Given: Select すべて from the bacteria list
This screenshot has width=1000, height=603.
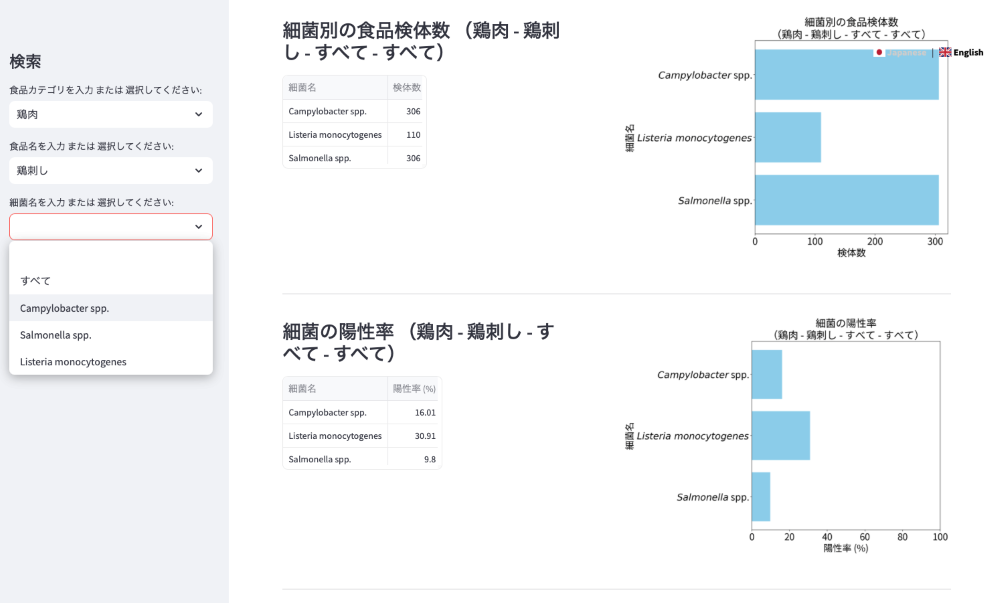Looking at the screenshot, I should click(x=35, y=281).
